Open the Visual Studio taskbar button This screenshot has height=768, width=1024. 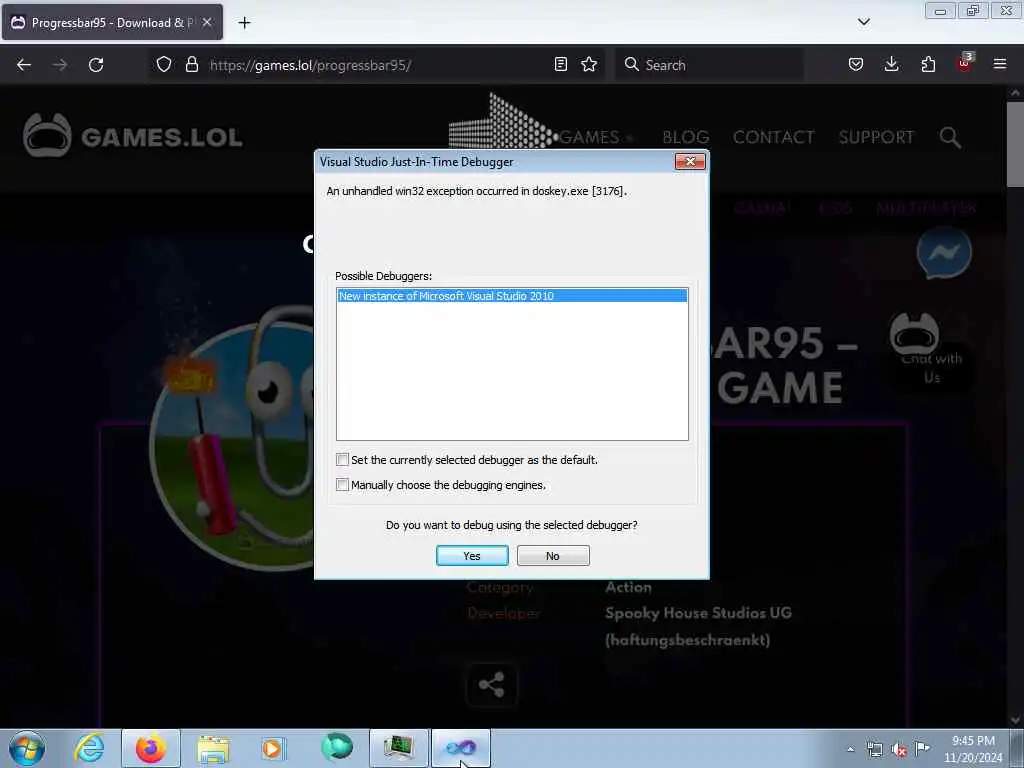(x=460, y=748)
